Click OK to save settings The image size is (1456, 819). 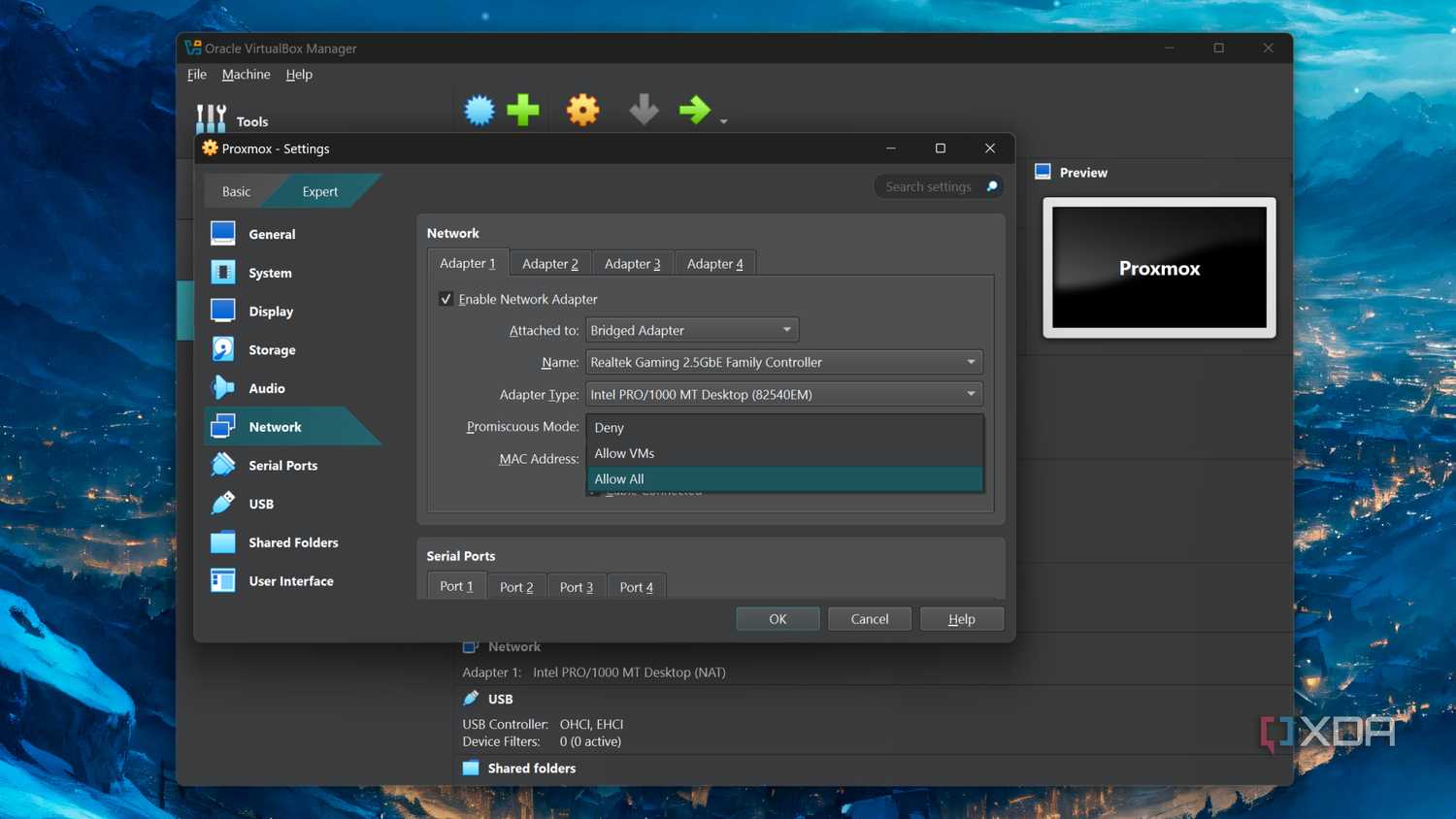(778, 619)
